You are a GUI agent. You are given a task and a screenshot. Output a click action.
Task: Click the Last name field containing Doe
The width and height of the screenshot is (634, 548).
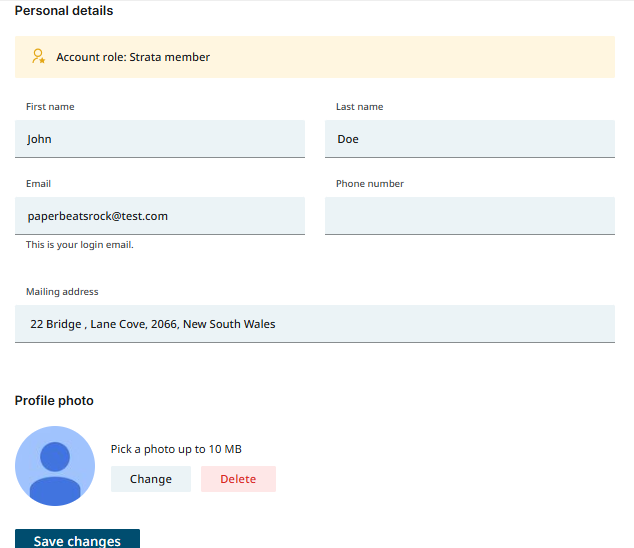click(470, 139)
